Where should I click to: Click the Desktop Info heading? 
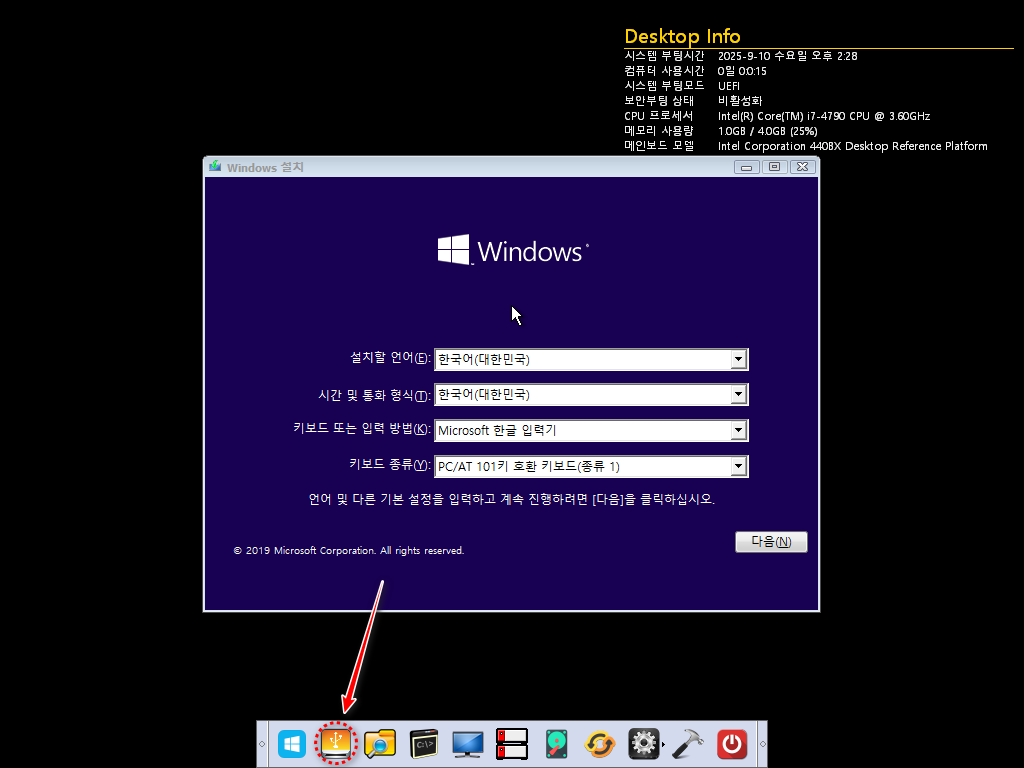682,36
